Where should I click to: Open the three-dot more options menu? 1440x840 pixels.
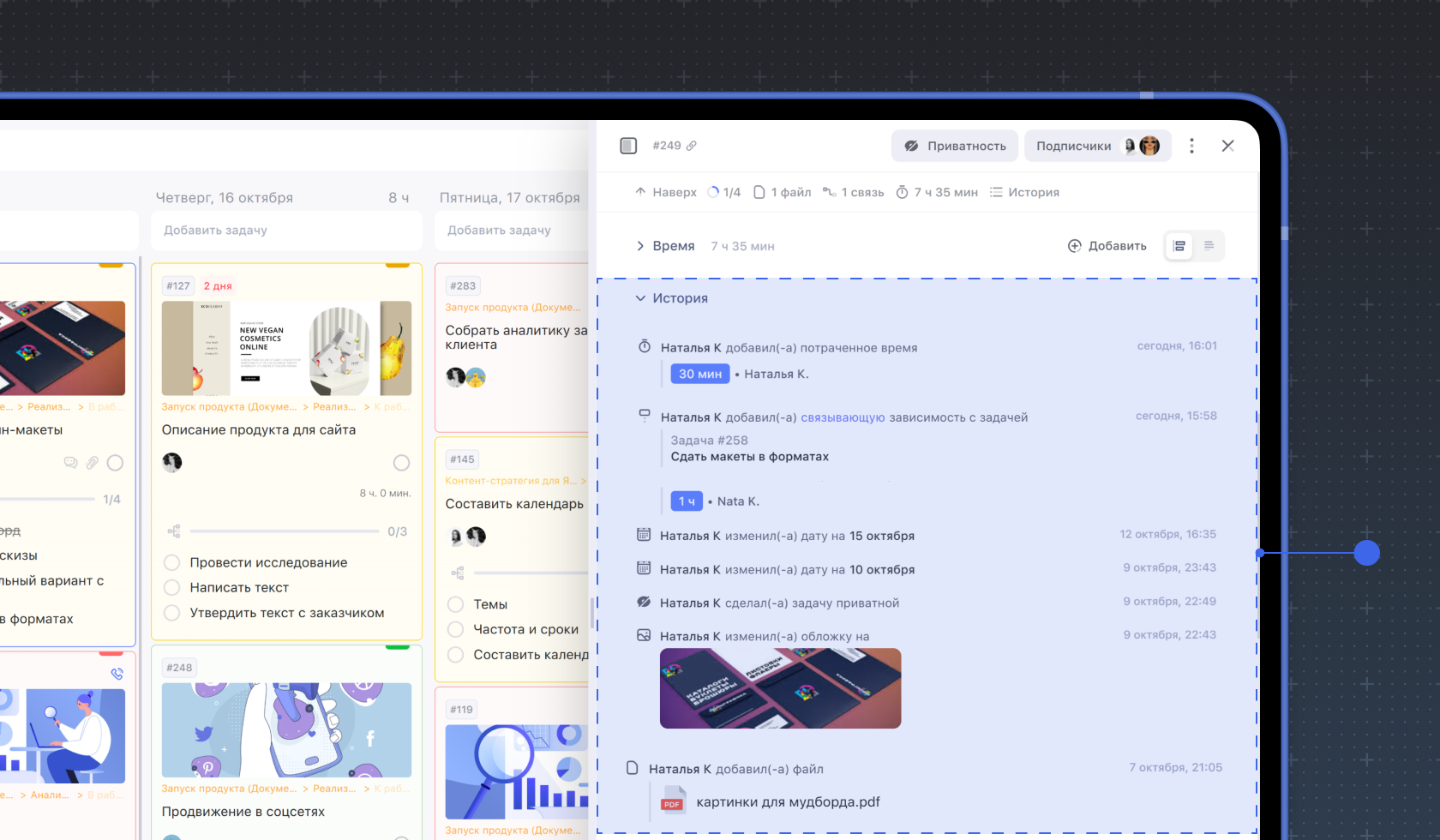pyautogui.click(x=1191, y=146)
